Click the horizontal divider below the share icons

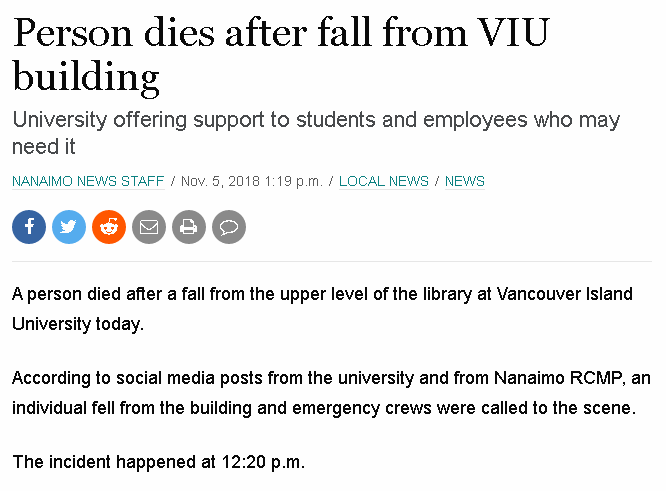coord(332,262)
